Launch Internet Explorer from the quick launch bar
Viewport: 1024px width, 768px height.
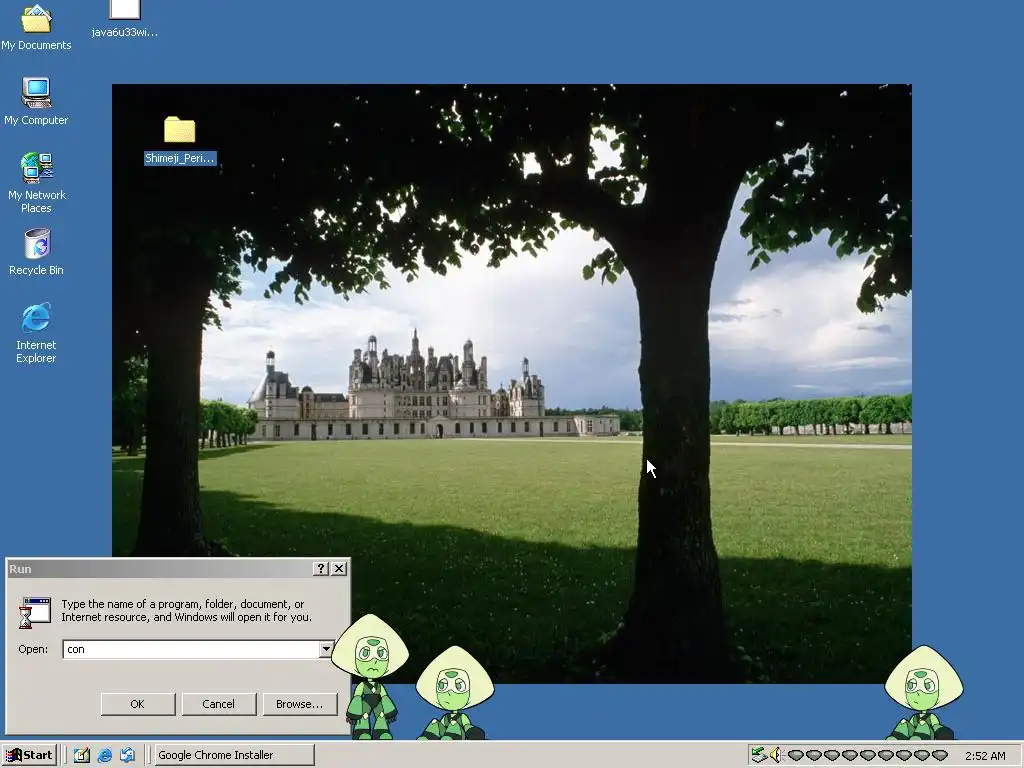[104, 755]
